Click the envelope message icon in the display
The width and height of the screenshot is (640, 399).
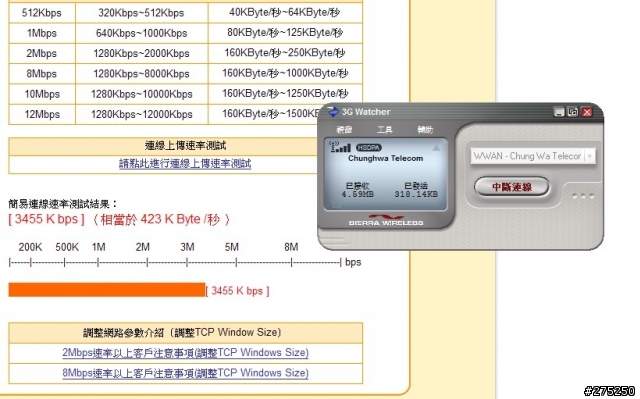[x=336, y=204]
